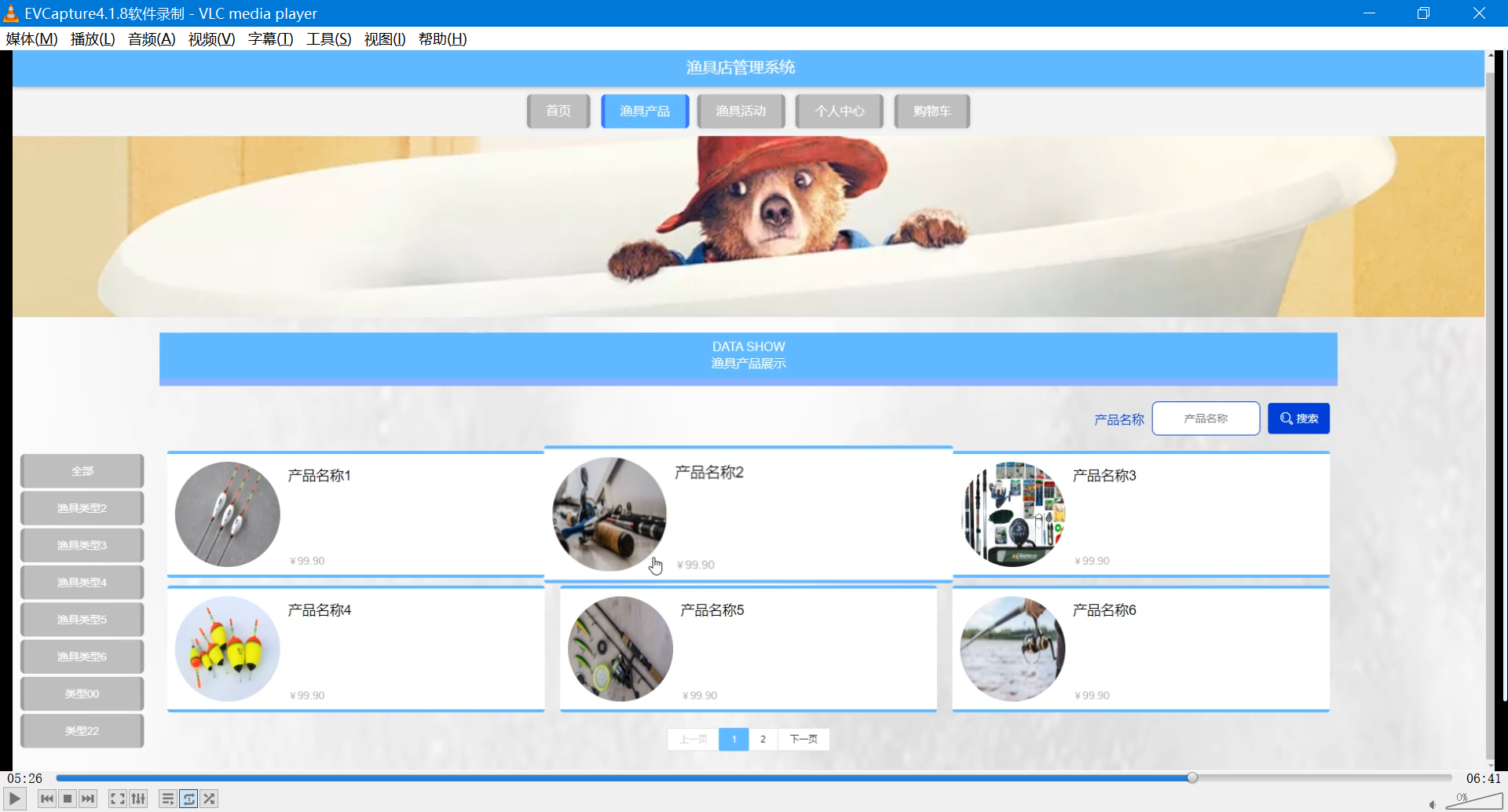The height and width of the screenshot is (812, 1508).
Task: Filter by 渔具类型6 category
Action: point(82,657)
